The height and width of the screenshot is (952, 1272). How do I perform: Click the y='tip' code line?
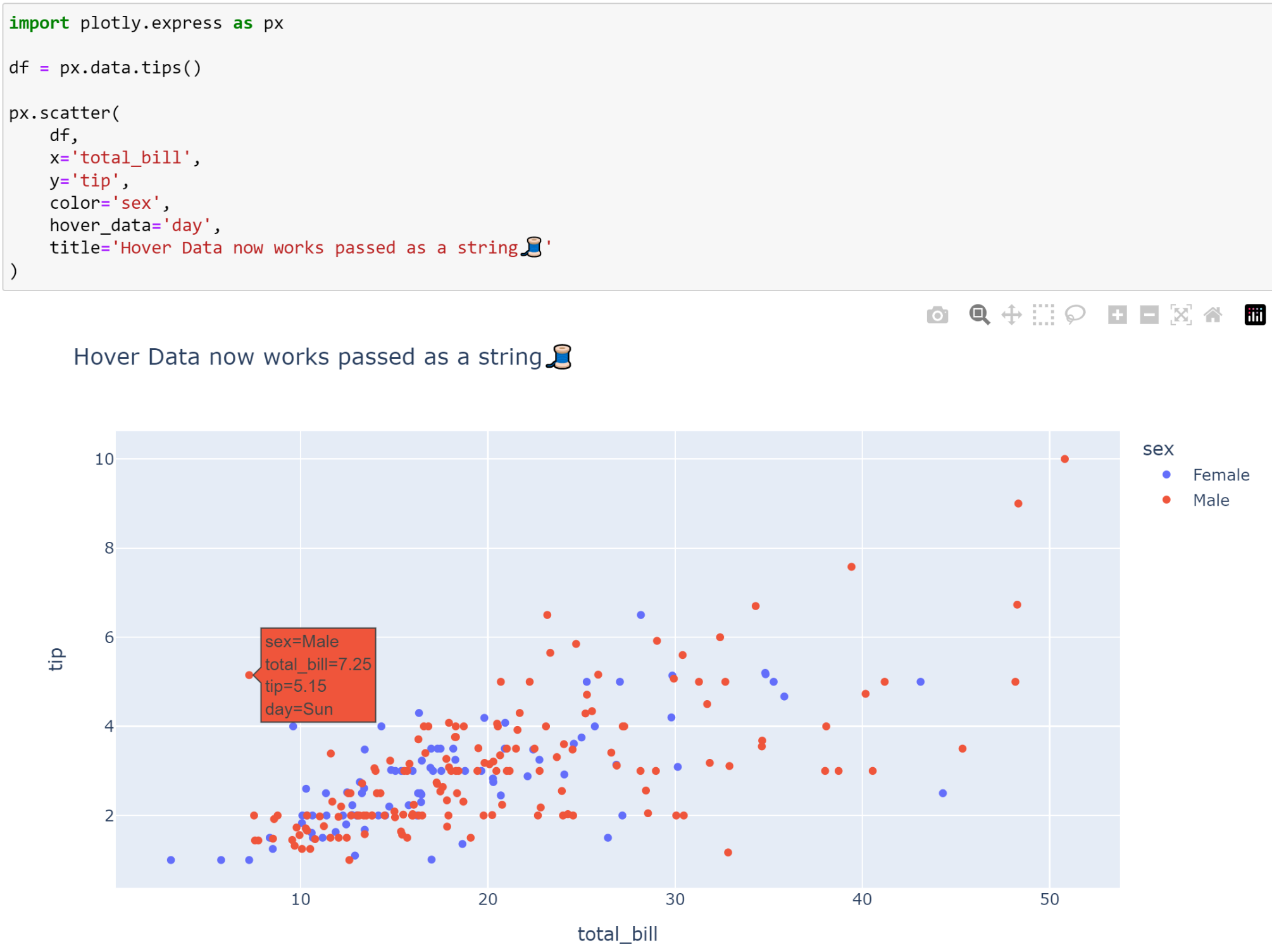click(89, 180)
